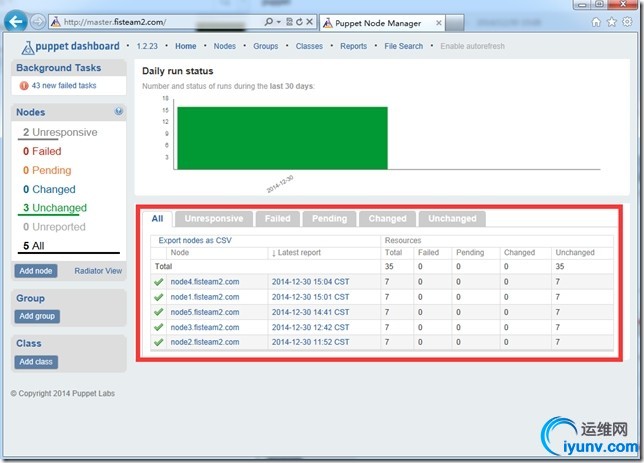644x463 pixels.
Task: Open a new browser tab
Action: click(455, 23)
